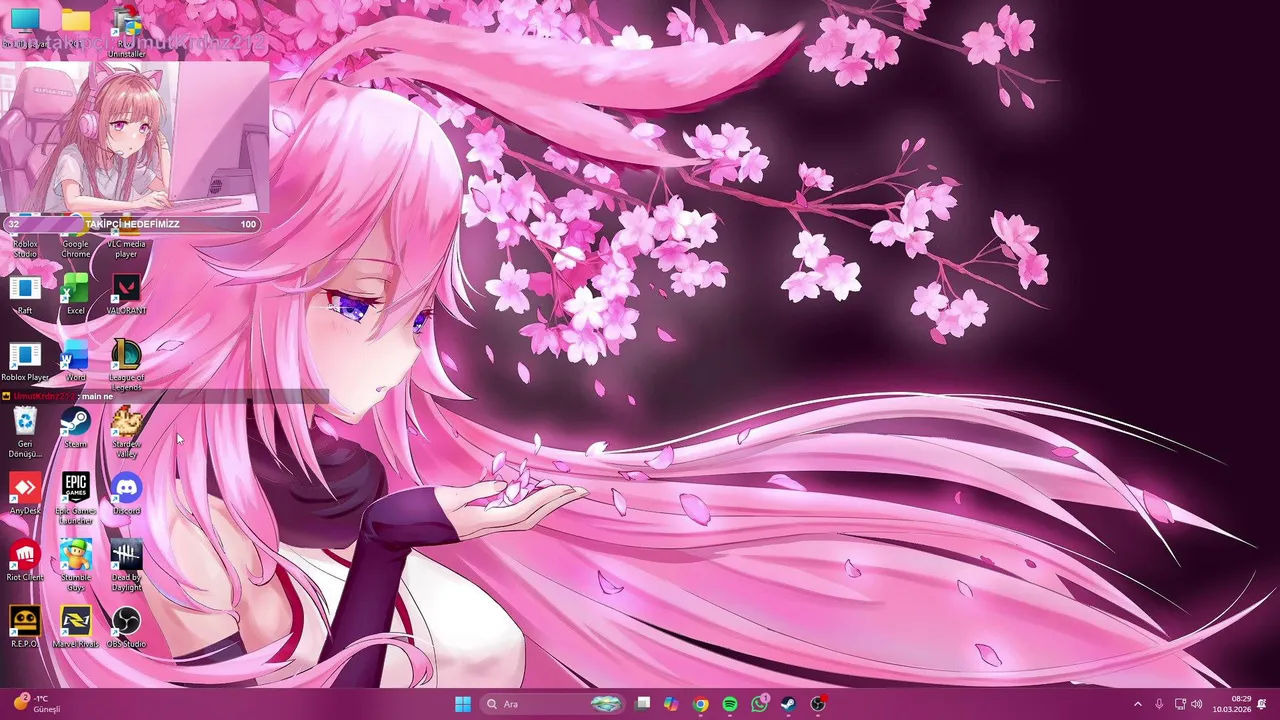Screen dimensions: 1280x720
Task: Launch Revo Uninstaller from the desktop
Action: [x=126, y=30]
